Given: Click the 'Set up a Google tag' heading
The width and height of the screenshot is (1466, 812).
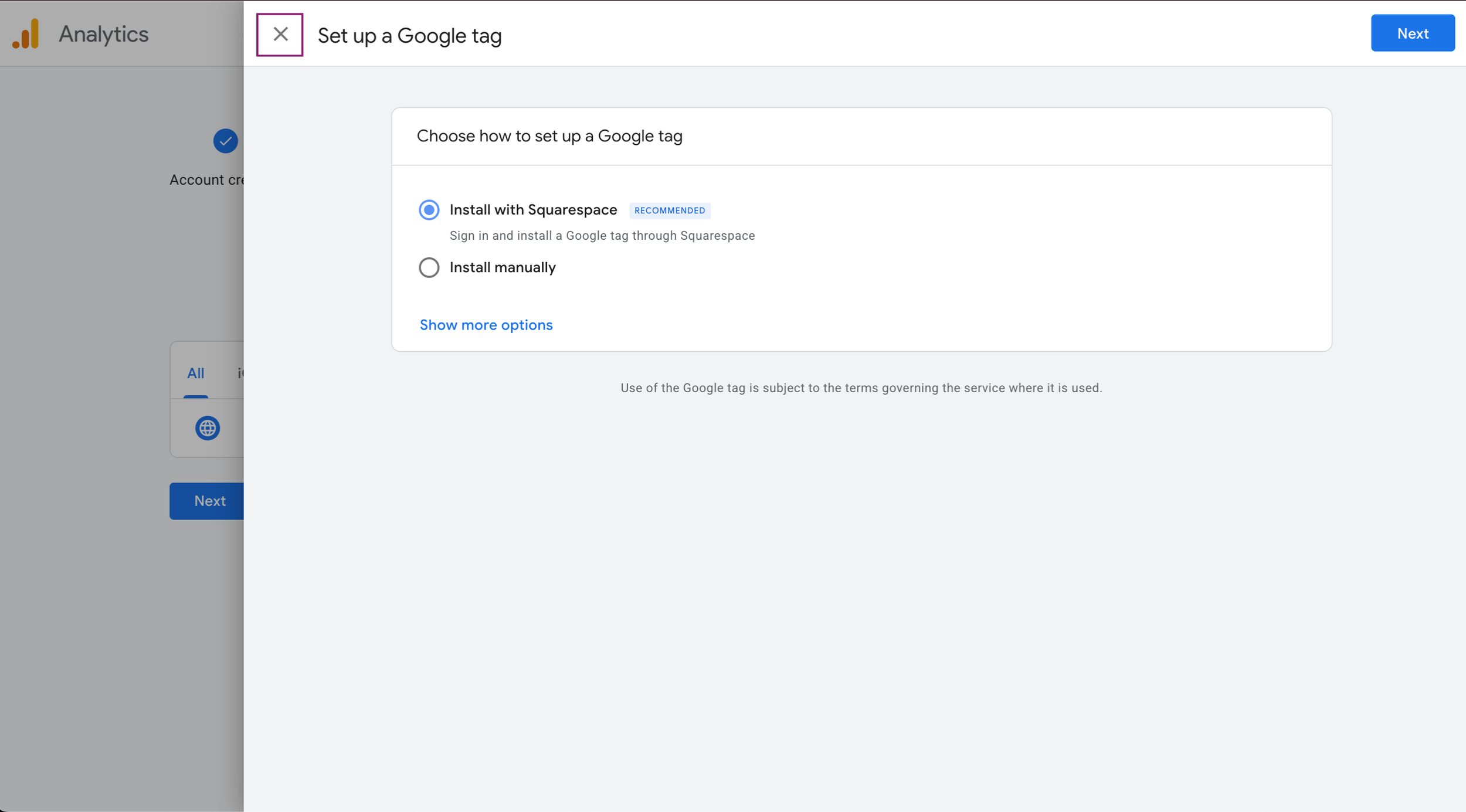Looking at the screenshot, I should pyautogui.click(x=409, y=36).
